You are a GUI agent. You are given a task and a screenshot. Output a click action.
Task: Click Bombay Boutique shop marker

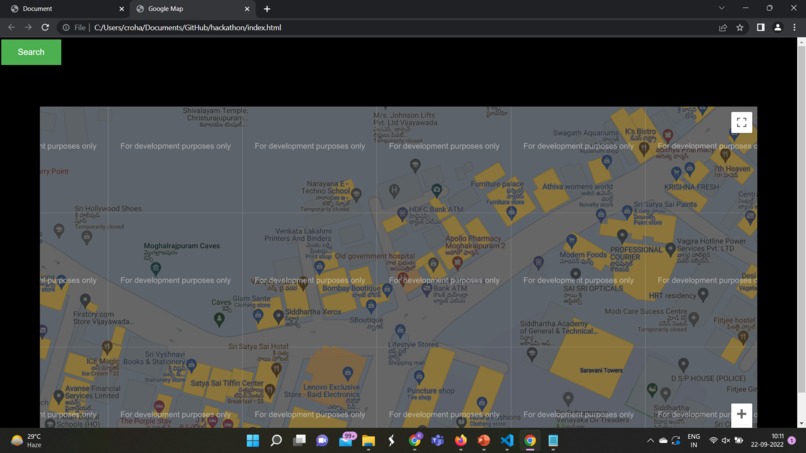point(387,291)
